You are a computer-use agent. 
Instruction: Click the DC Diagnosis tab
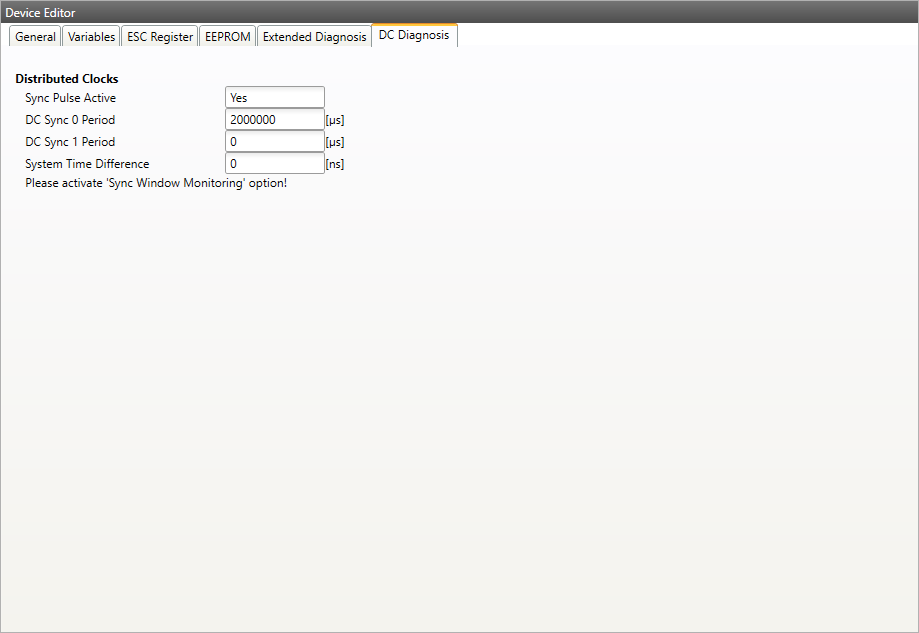[414, 35]
